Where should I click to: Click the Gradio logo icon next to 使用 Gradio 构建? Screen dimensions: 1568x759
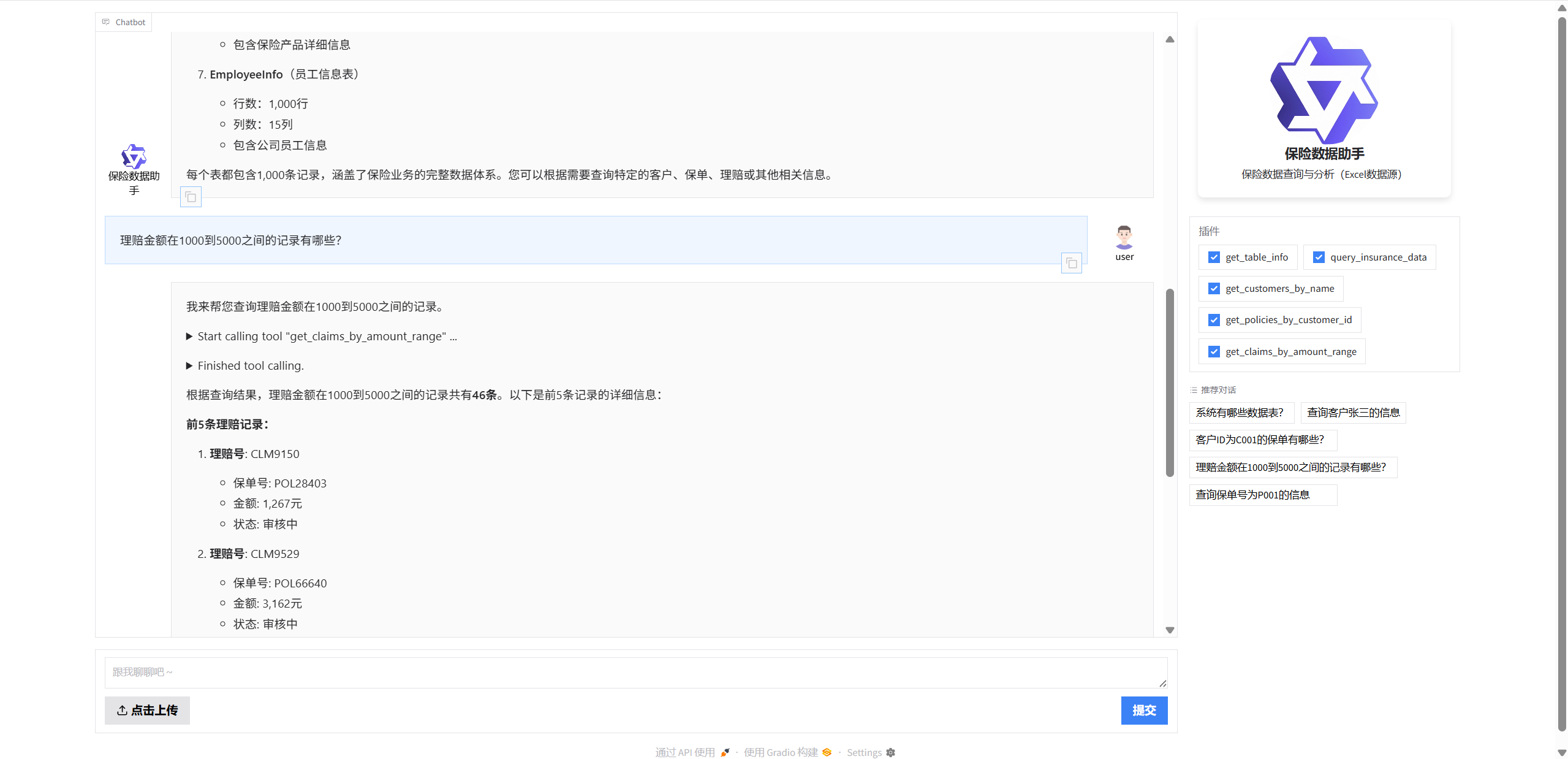click(826, 752)
